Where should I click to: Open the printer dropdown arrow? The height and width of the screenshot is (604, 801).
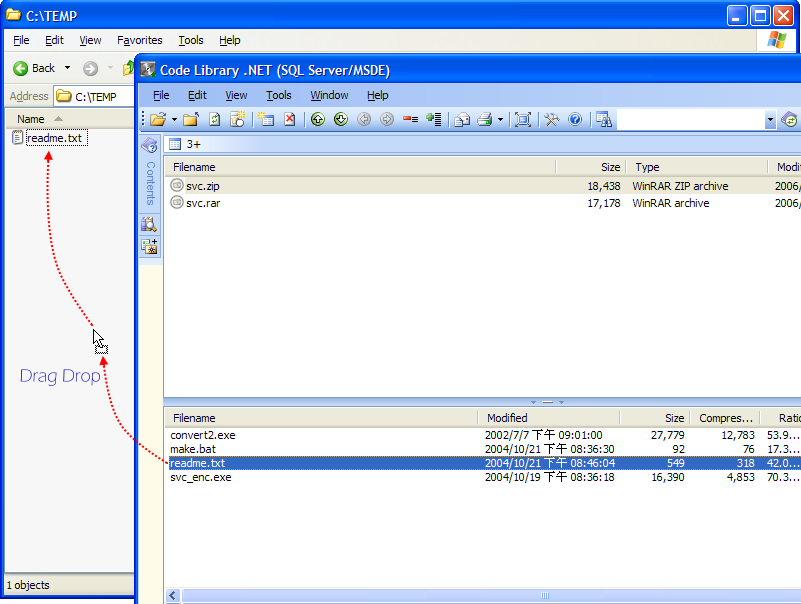tap(500, 120)
